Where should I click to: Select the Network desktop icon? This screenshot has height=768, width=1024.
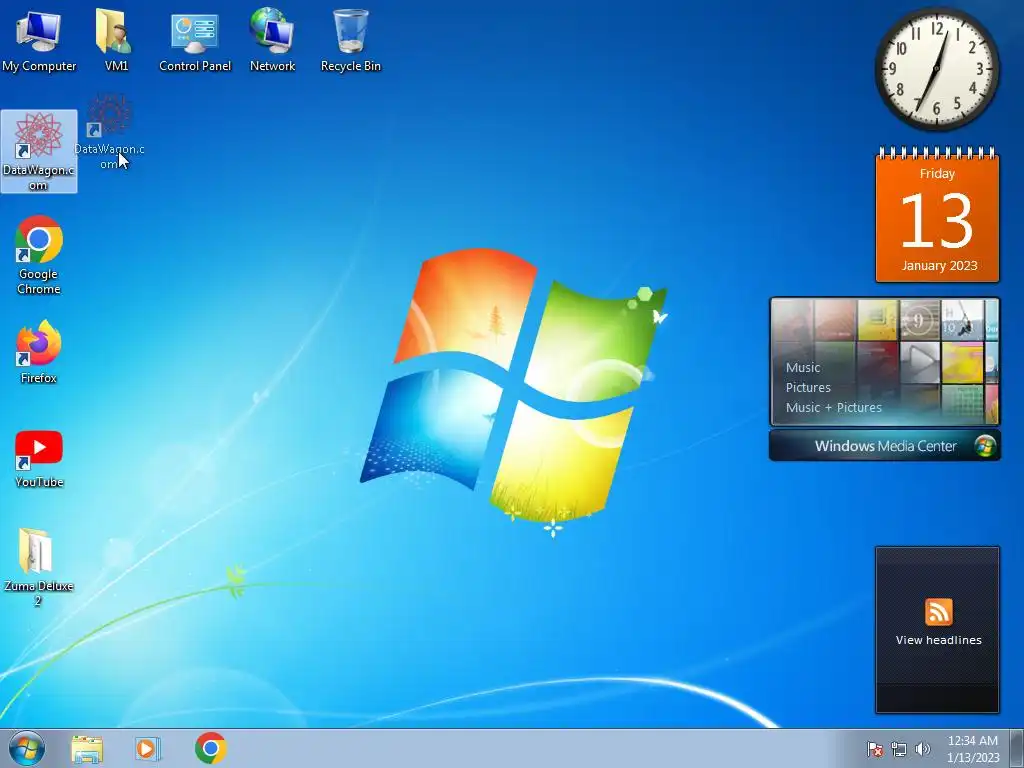coord(272,40)
